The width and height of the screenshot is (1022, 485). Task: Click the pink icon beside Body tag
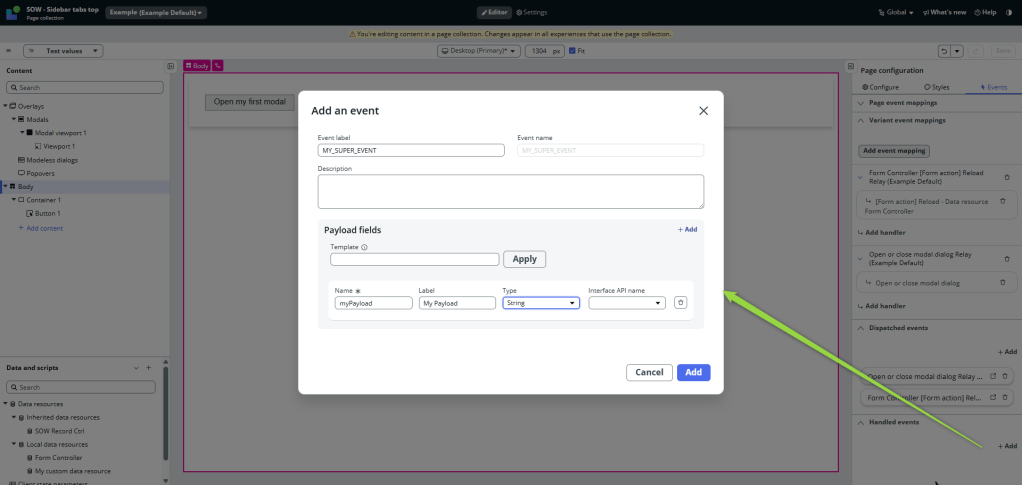pyautogui.click(x=218, y=66)
